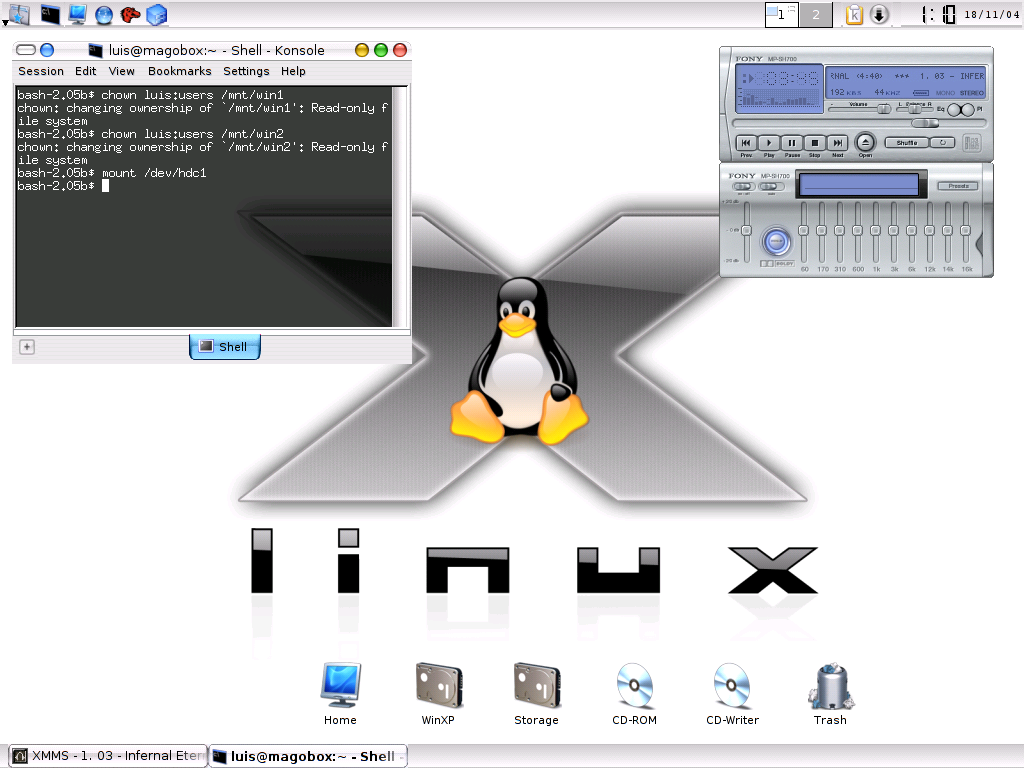Click the pill-shaped button in Konsole titlebar

coord(25,50)
